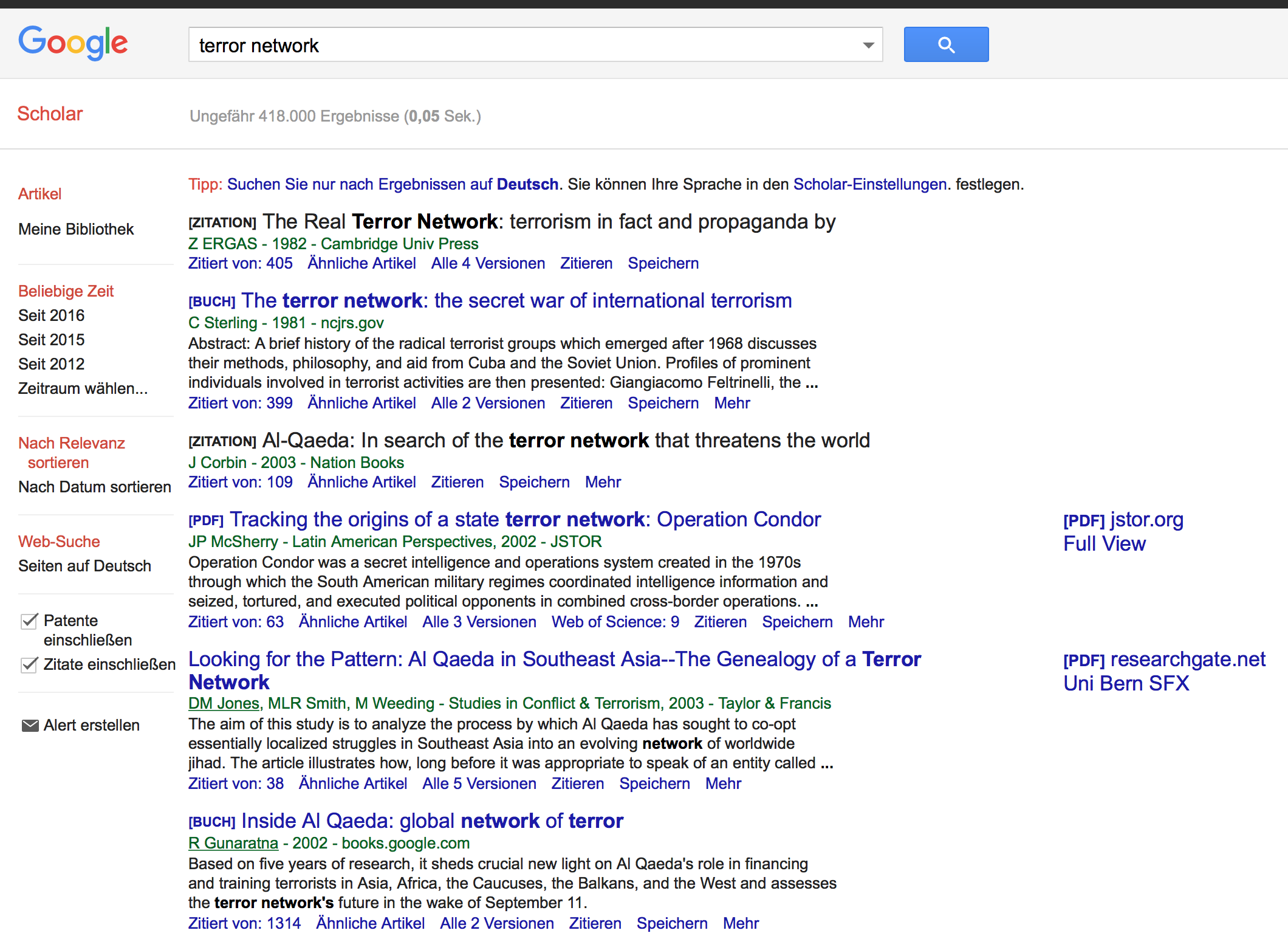Open 'Zitiert von: 1314' for Gunaratna book
This screenshot has width=1288, height=947.
(244, 923)
